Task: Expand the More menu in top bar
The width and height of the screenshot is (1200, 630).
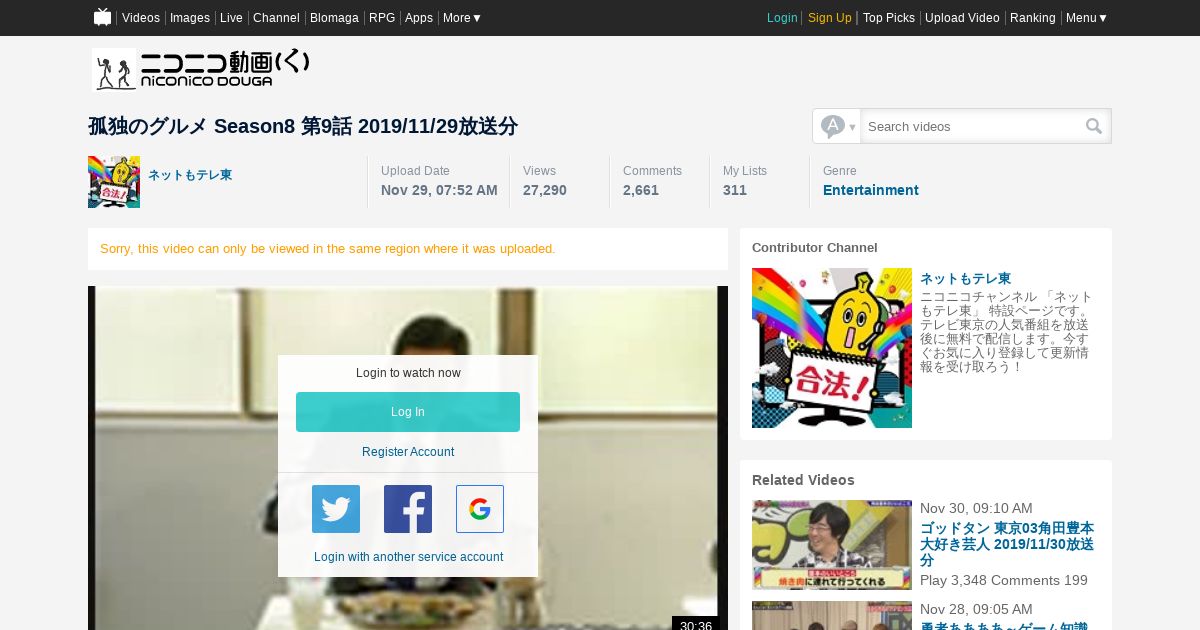Action: [x=462, y=18]
